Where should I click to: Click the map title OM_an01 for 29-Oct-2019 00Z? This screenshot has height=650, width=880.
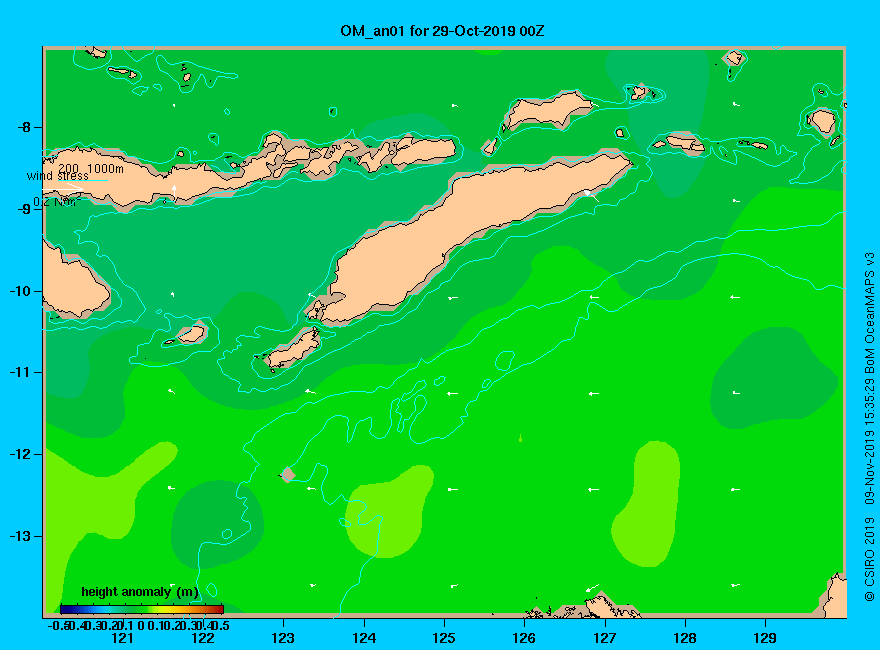point(442,31)
